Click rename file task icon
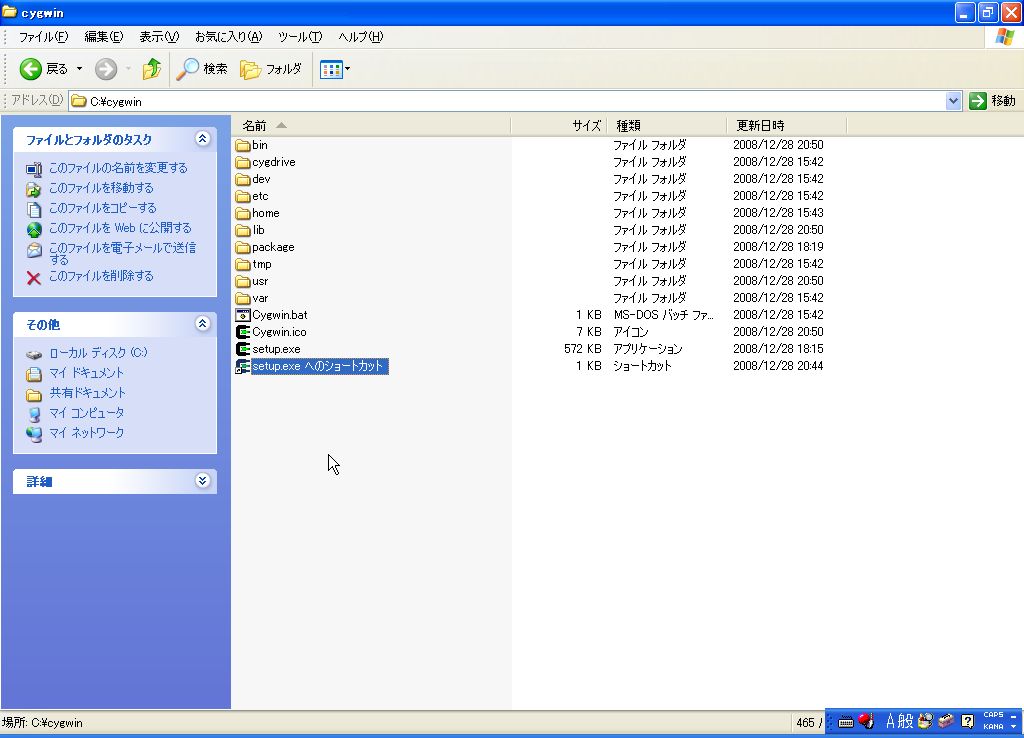The width and height of the screenshot is (1024, 738). click(34, 169)
